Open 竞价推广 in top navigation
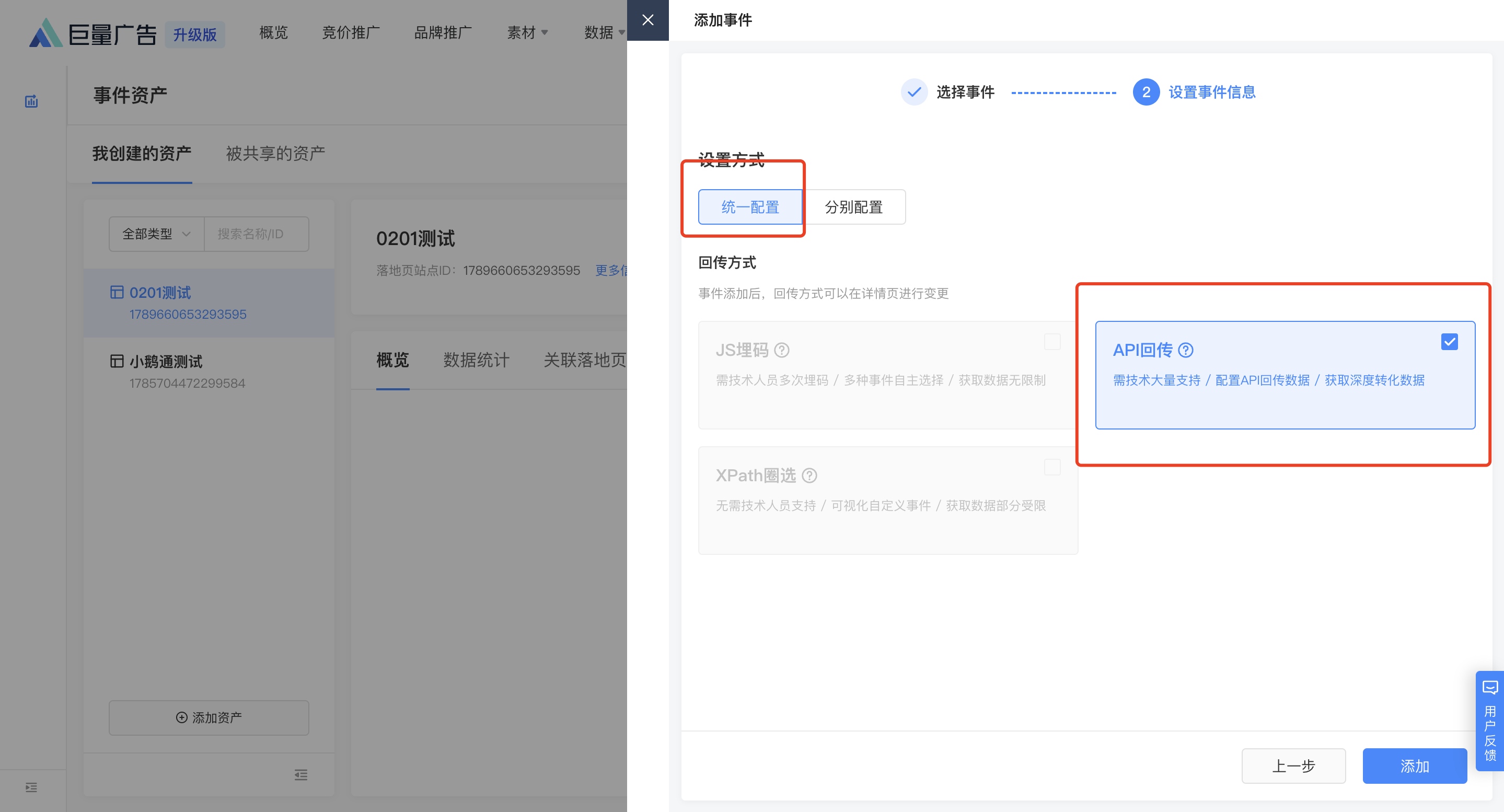1504x812 pixels. [351, 33]
